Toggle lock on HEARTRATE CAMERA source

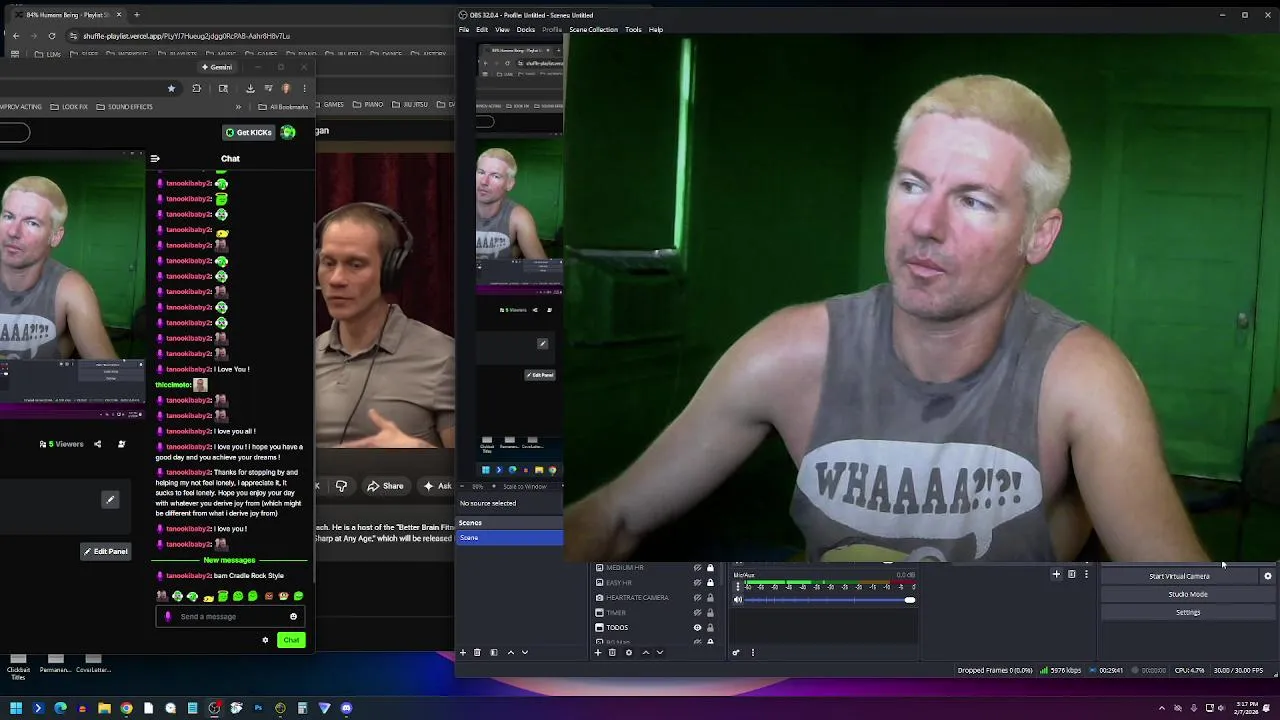[x=710, y=597]
